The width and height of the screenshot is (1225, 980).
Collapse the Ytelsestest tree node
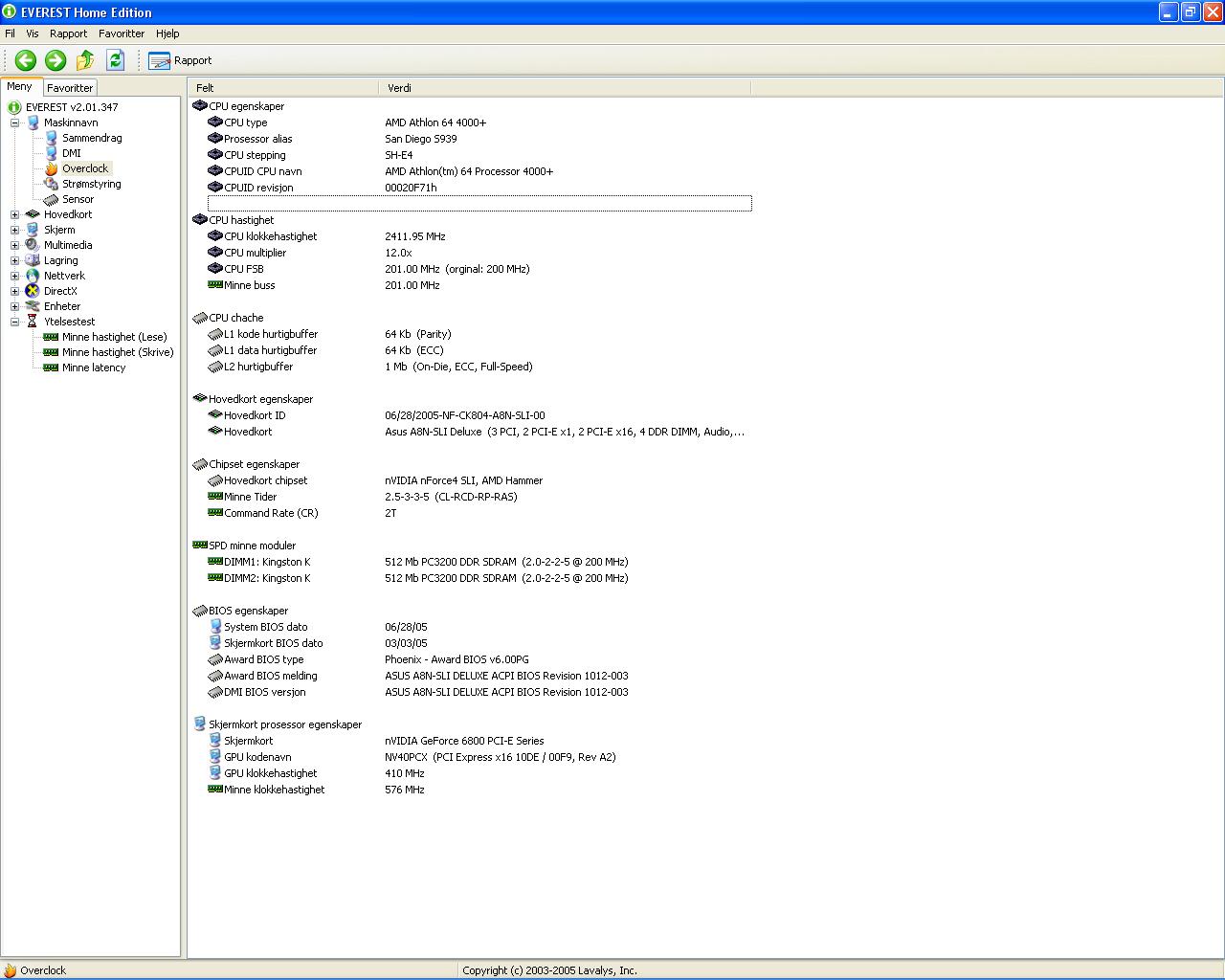point(14,322)
